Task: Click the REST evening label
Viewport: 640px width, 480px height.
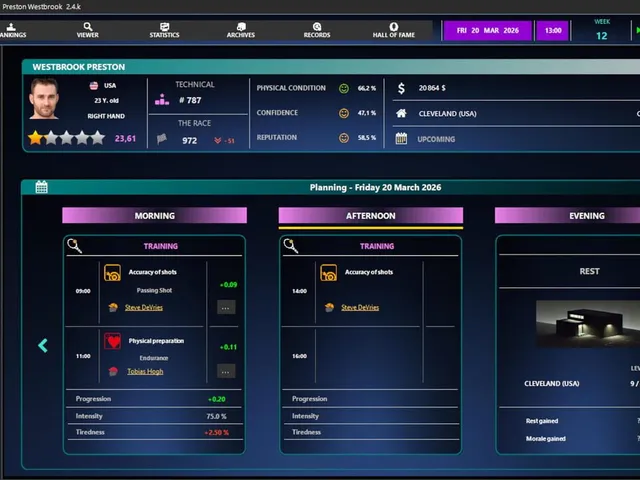Action: coord(589,271)
